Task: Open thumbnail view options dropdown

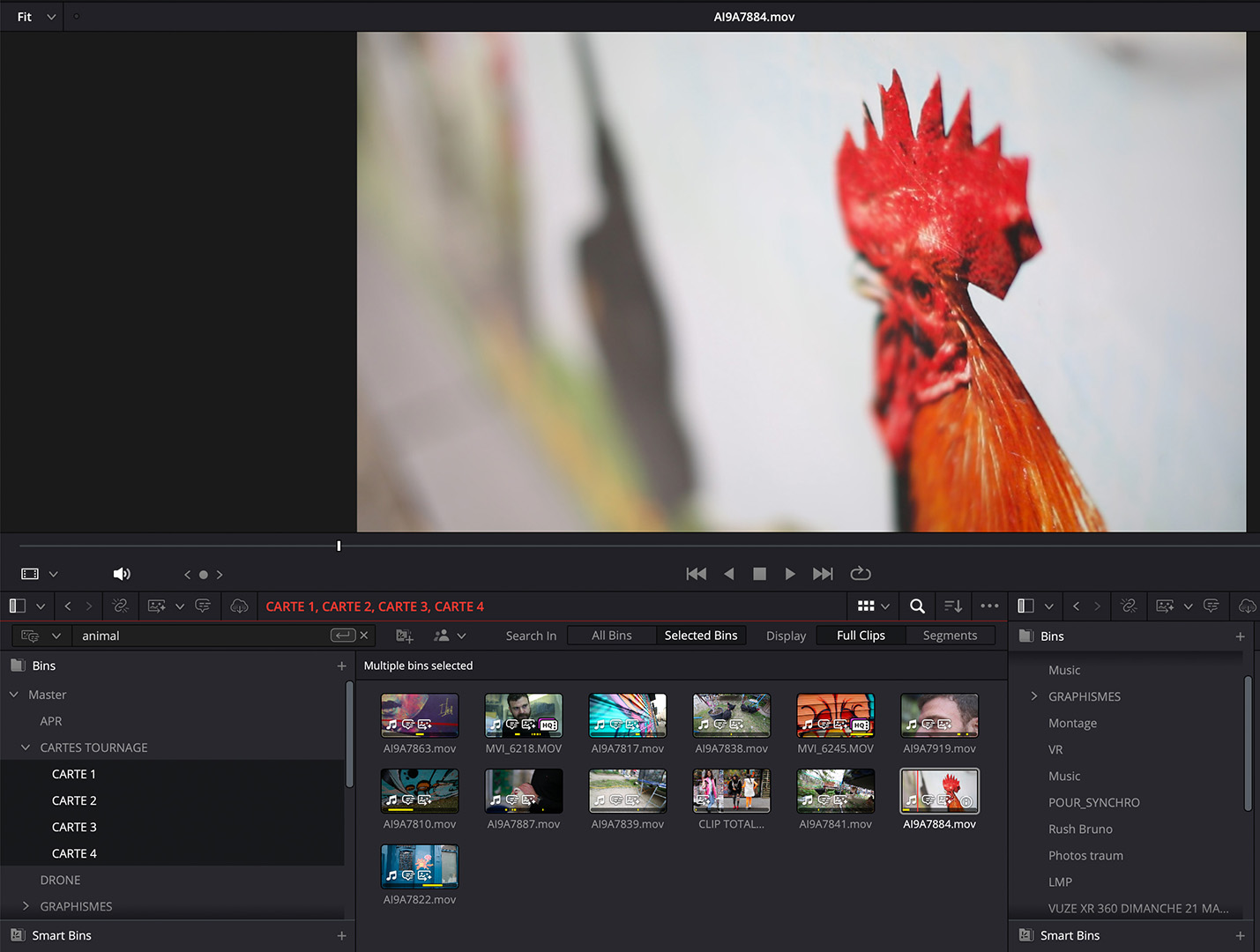Action: (x=874, y=606)
